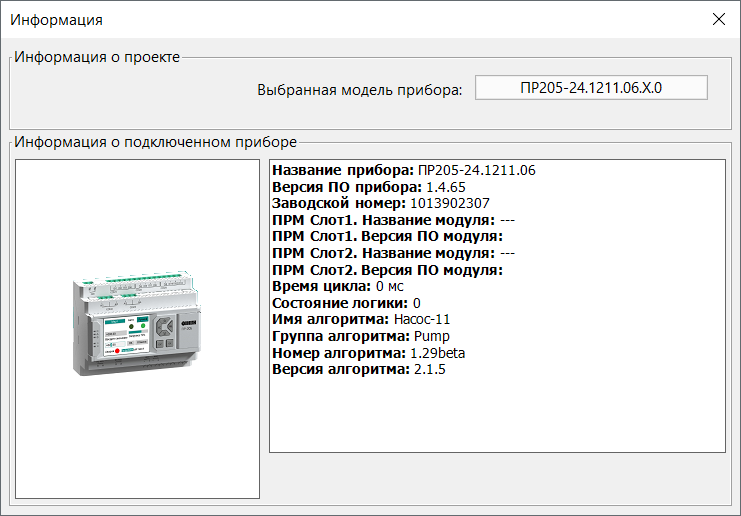Click the Информация window title bar
741x516 pixels.
352,20
